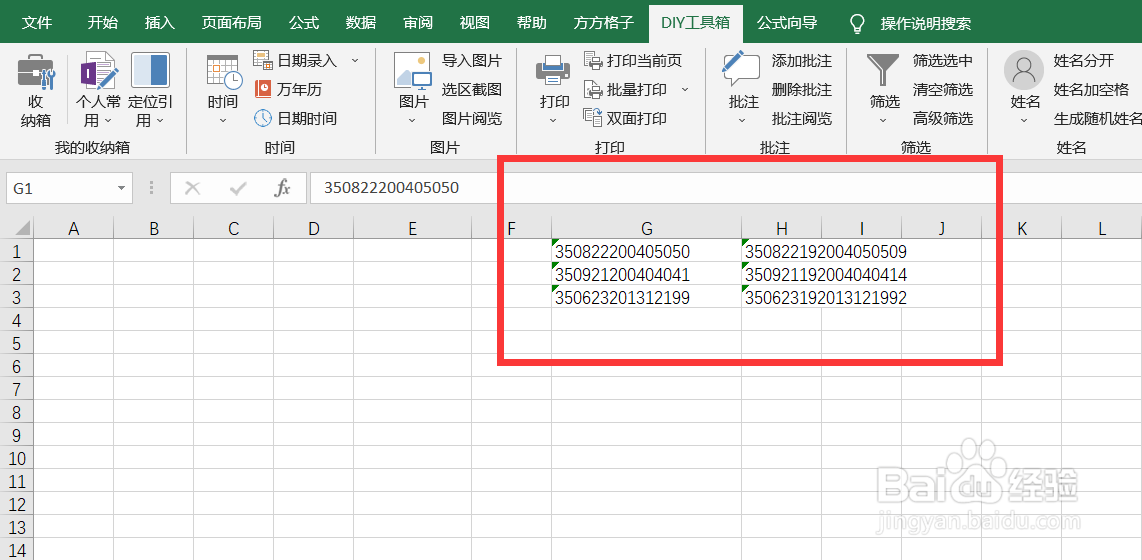This screenshot has height=560, width=1142.
Task: Click the lightbulb search icon
Action: (857, 23)
